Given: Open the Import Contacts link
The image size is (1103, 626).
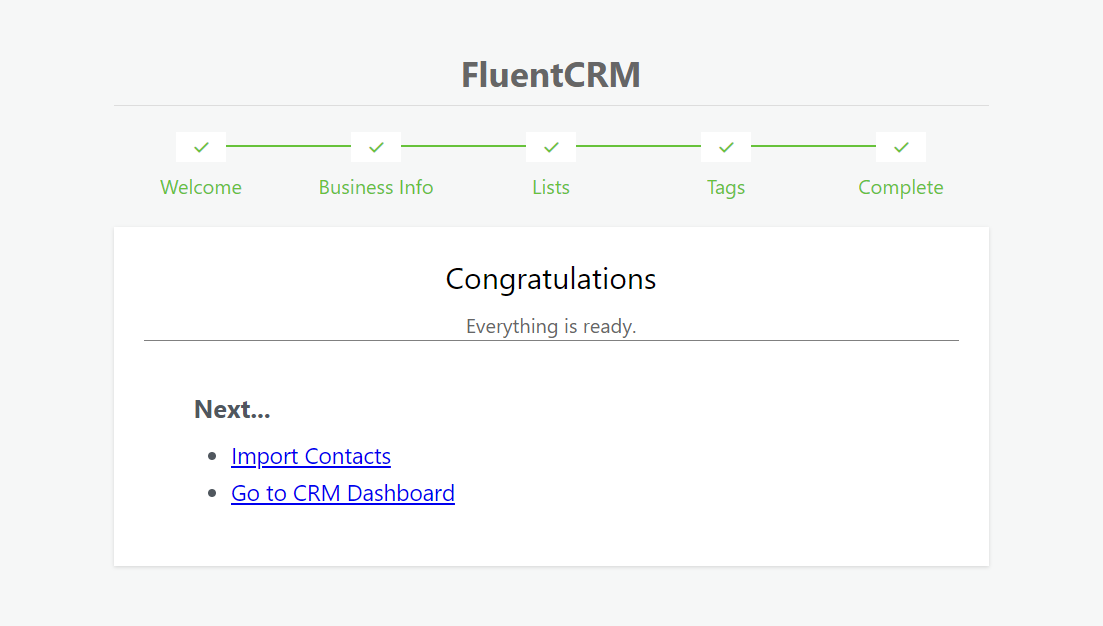Looking at the screenshot, I should point(310,456).
